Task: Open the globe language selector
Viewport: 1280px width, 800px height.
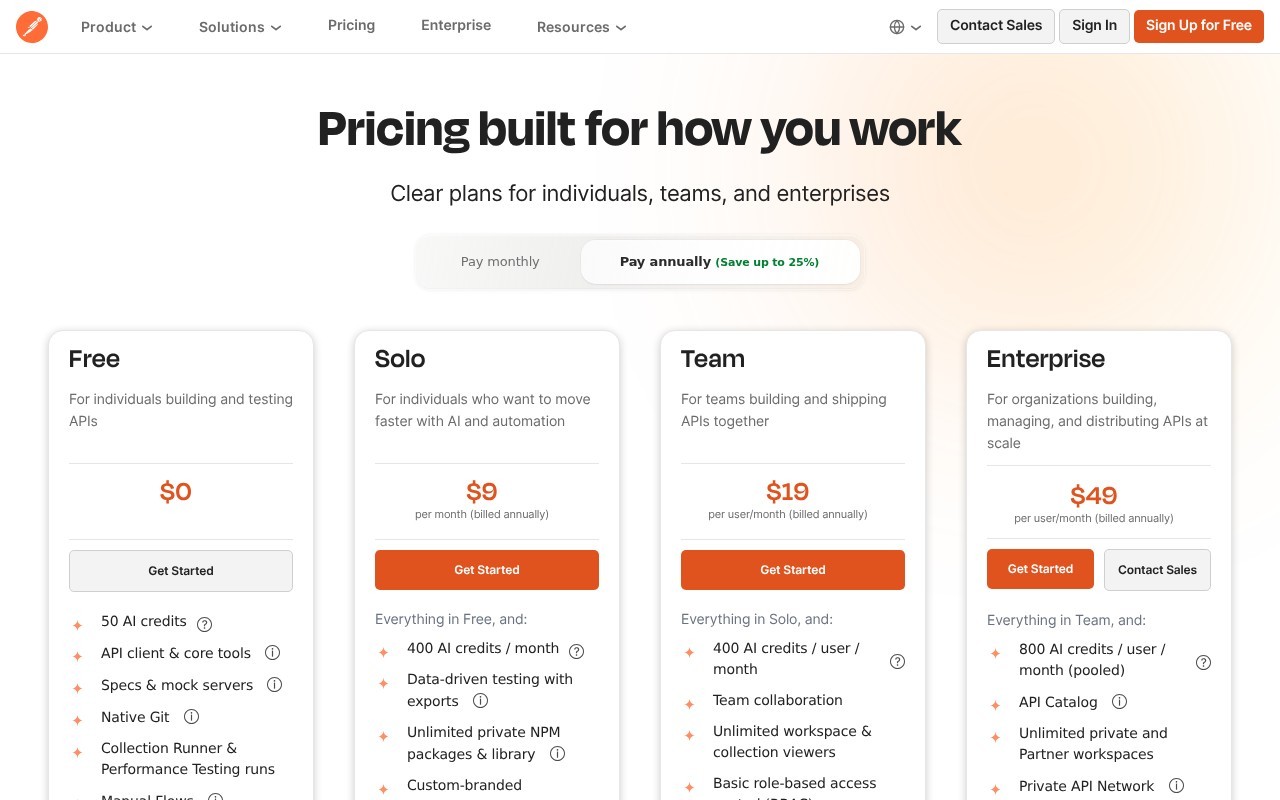Action: click(x=905, y=27)
